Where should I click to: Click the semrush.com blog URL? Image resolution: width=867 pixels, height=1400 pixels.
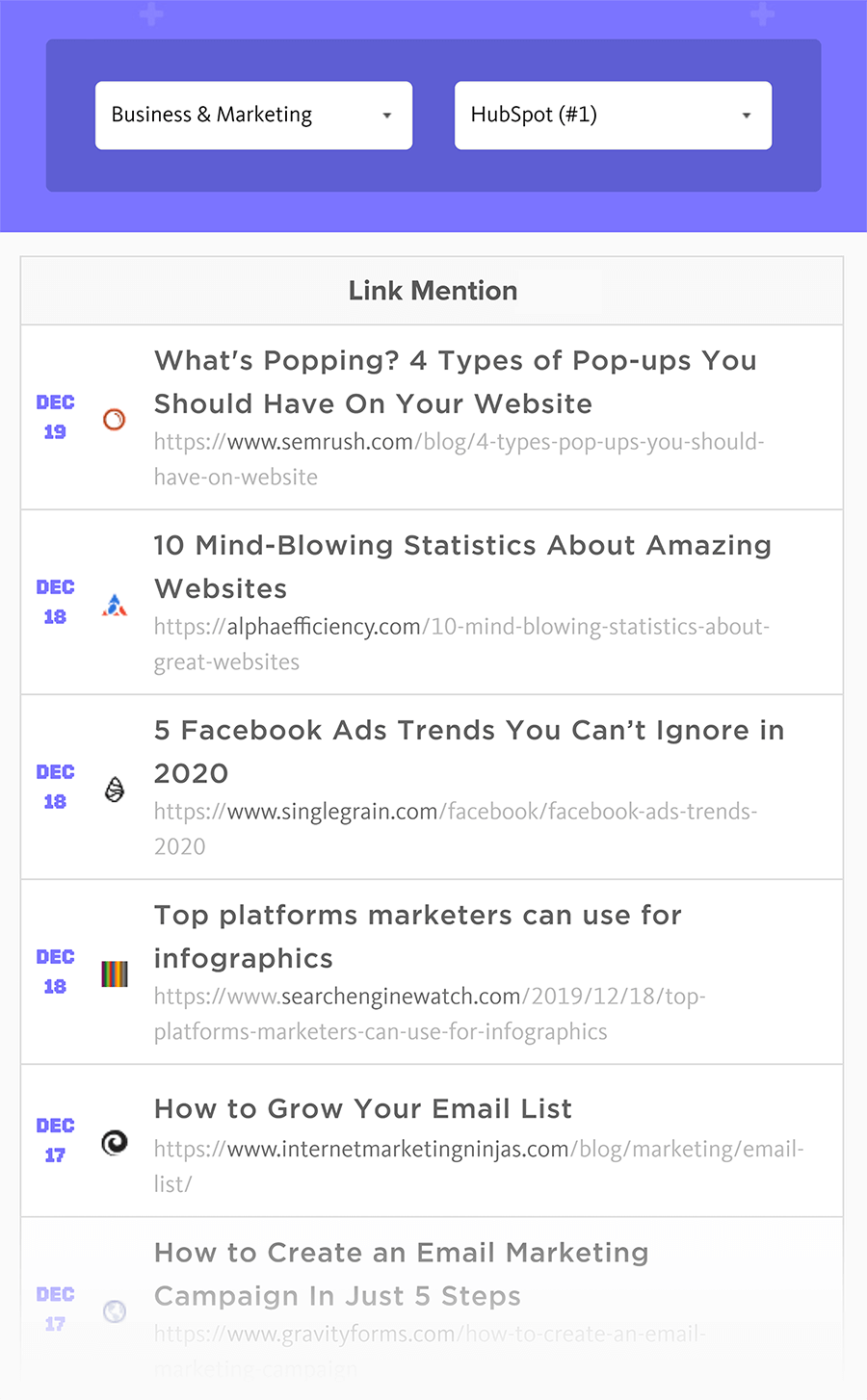click(x=459, y=459)
